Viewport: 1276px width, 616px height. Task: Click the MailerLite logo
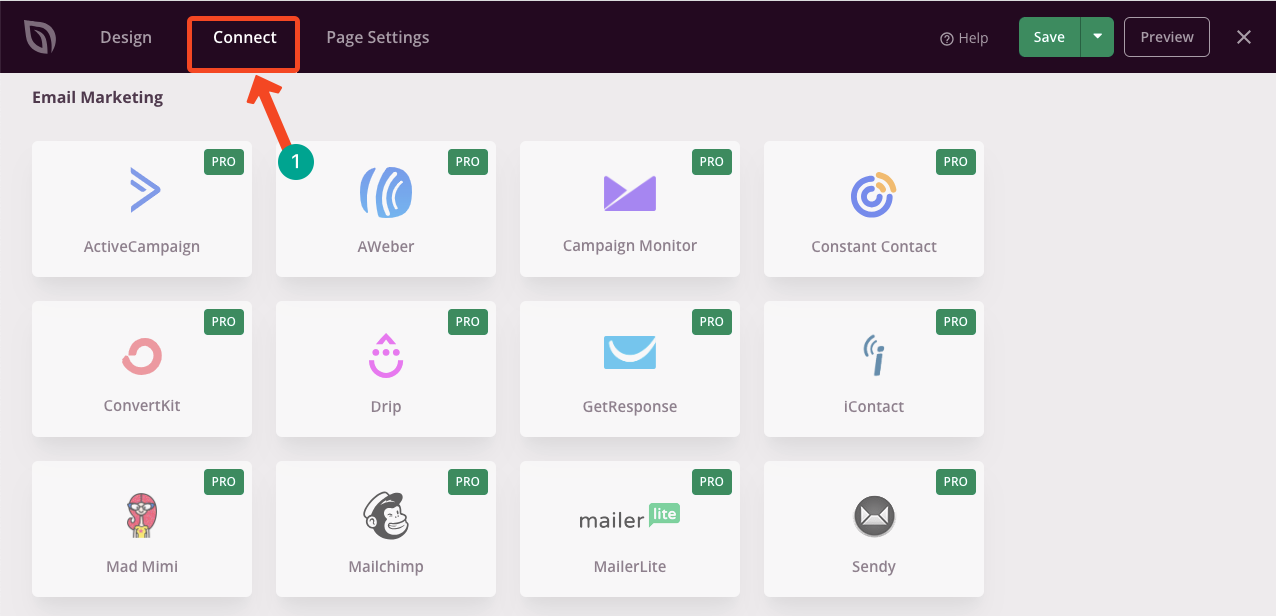pyautogui.click(x=630, y=517)
